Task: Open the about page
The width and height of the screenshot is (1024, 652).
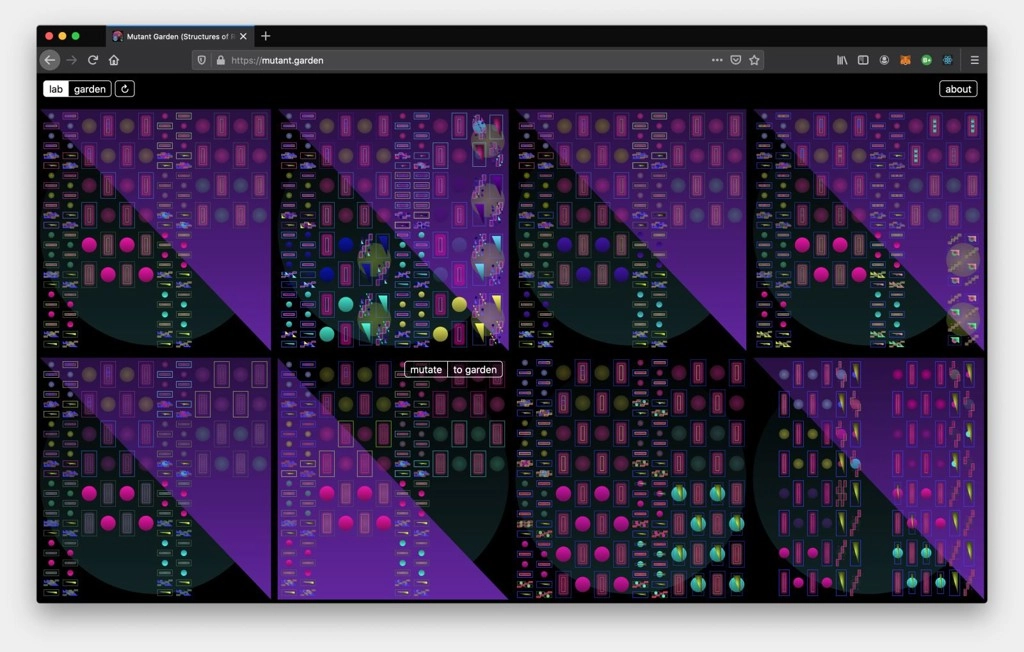Action: click(958, 89)
